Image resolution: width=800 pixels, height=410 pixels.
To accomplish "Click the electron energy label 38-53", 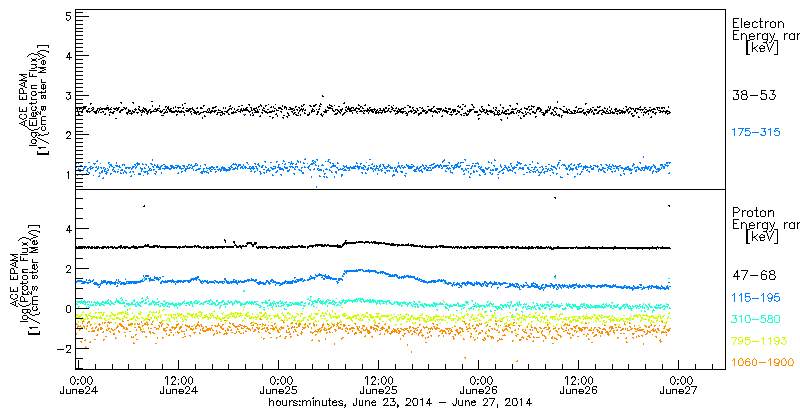I will [754, 95].
